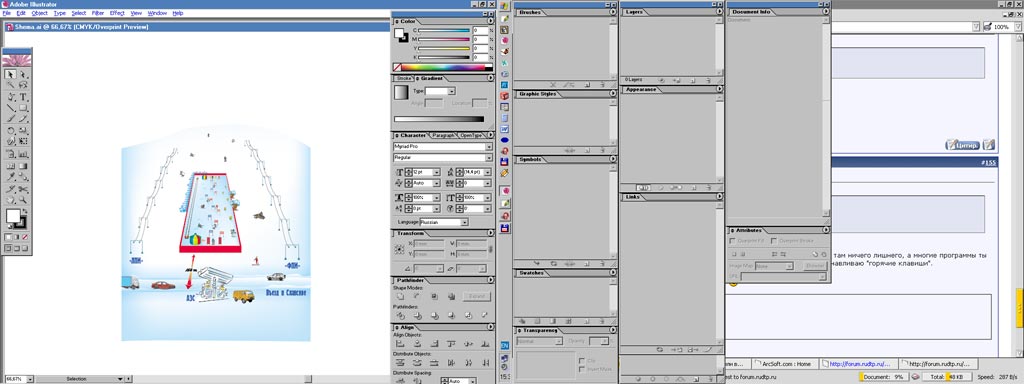Toggle the Overprint Fill checkbox
Viewport: 1024px width, 384px height.
pos(733,241)
